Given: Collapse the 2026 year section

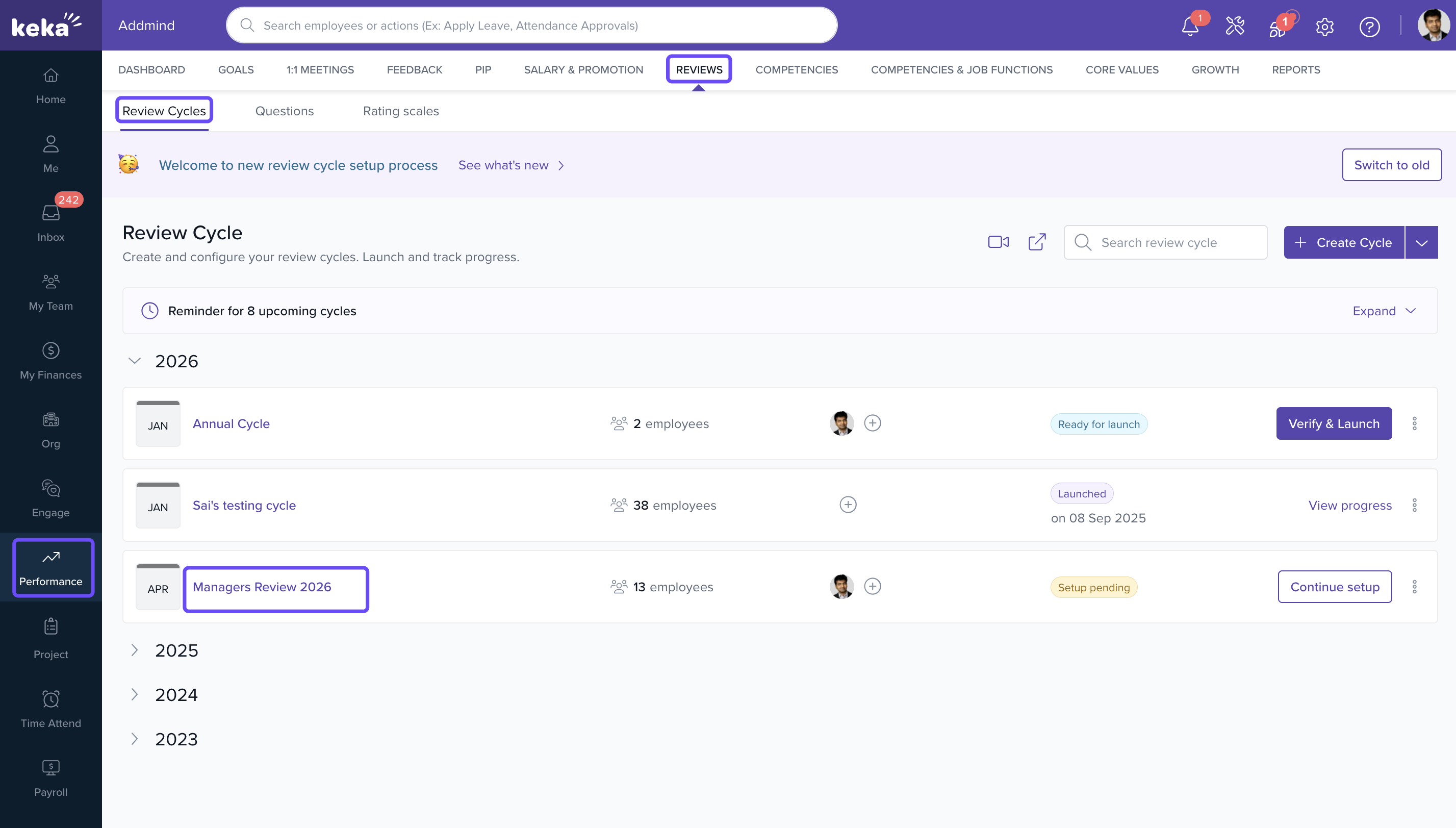Looking at the screenshot, I should 135,361.
